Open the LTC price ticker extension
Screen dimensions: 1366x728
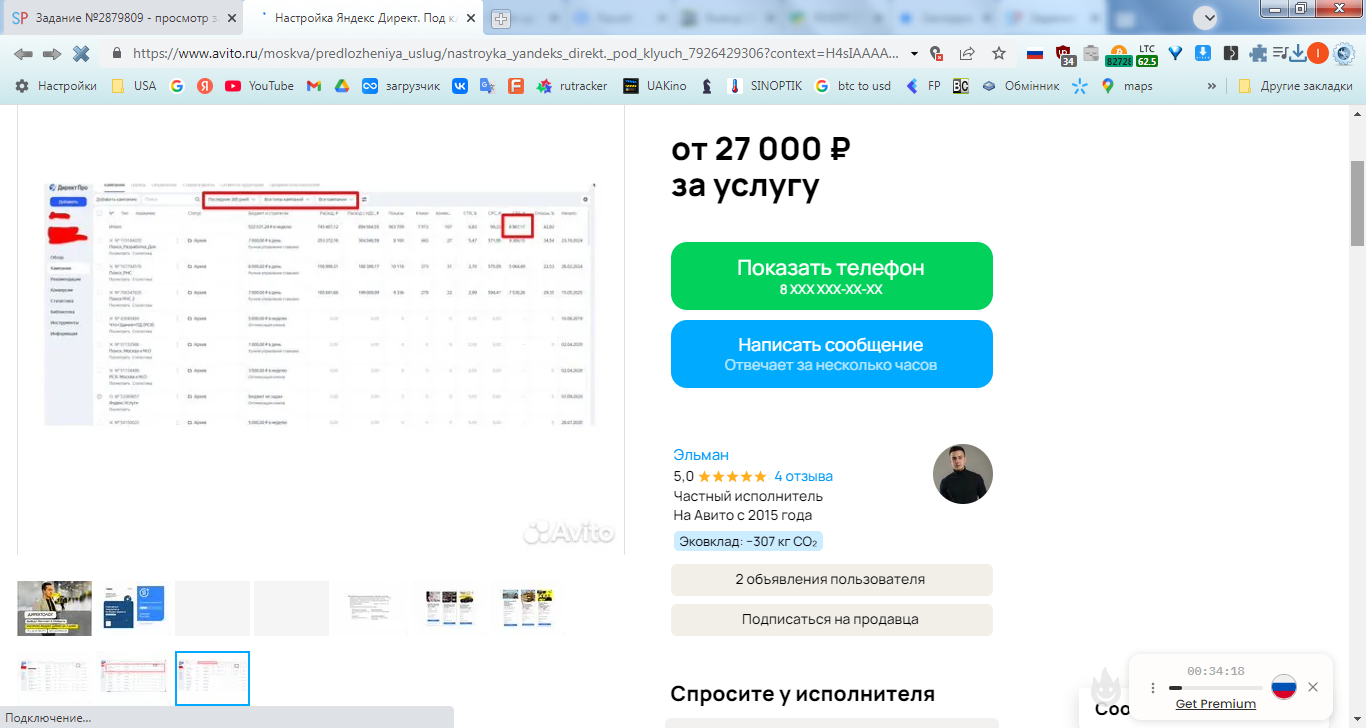1146,55
